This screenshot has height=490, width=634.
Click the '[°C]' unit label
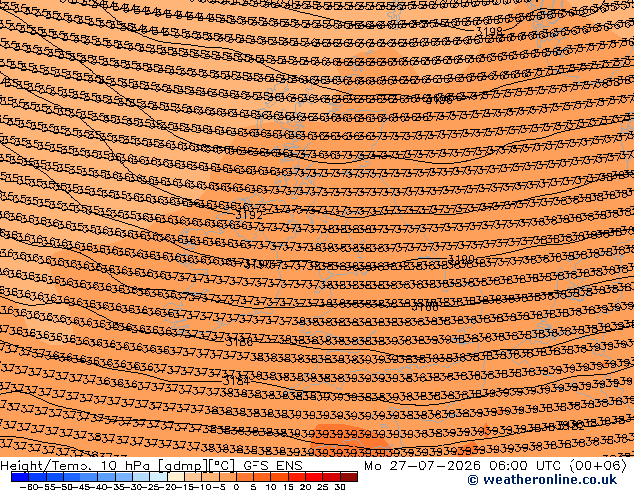(222, 466)
